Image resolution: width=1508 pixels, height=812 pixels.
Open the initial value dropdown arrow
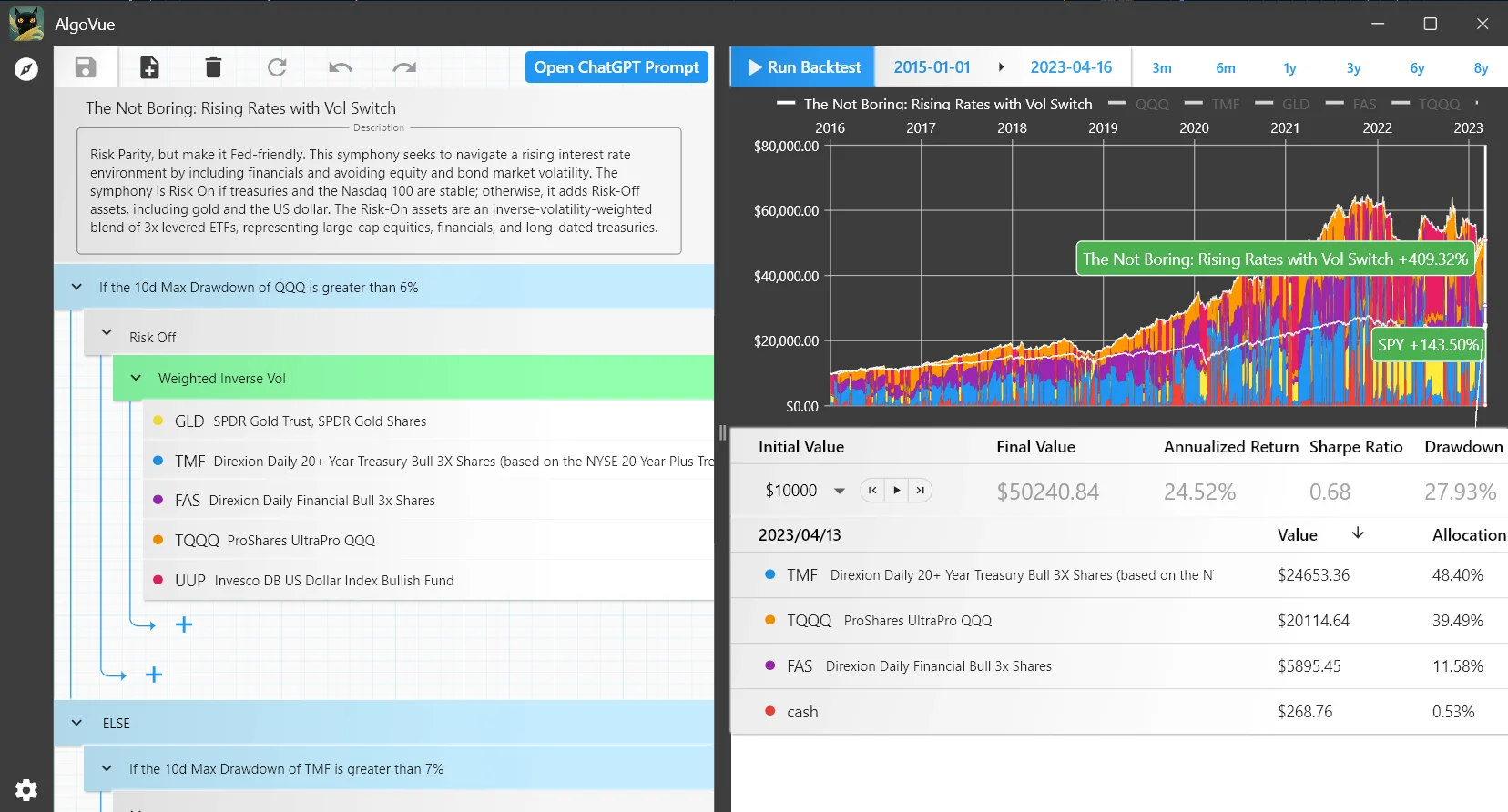coord(840,491)
